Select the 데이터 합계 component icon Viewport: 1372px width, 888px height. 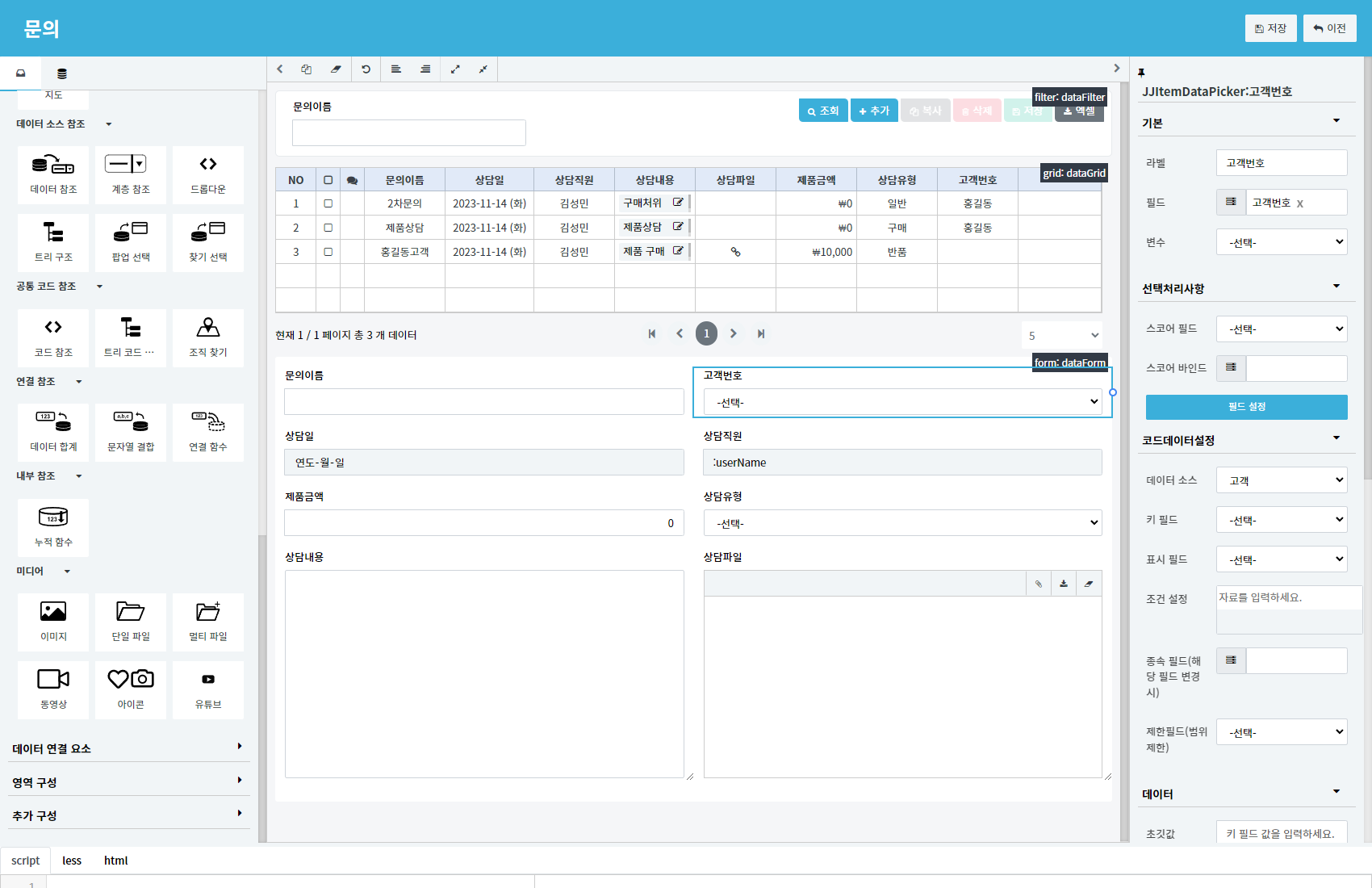(53, 432)
